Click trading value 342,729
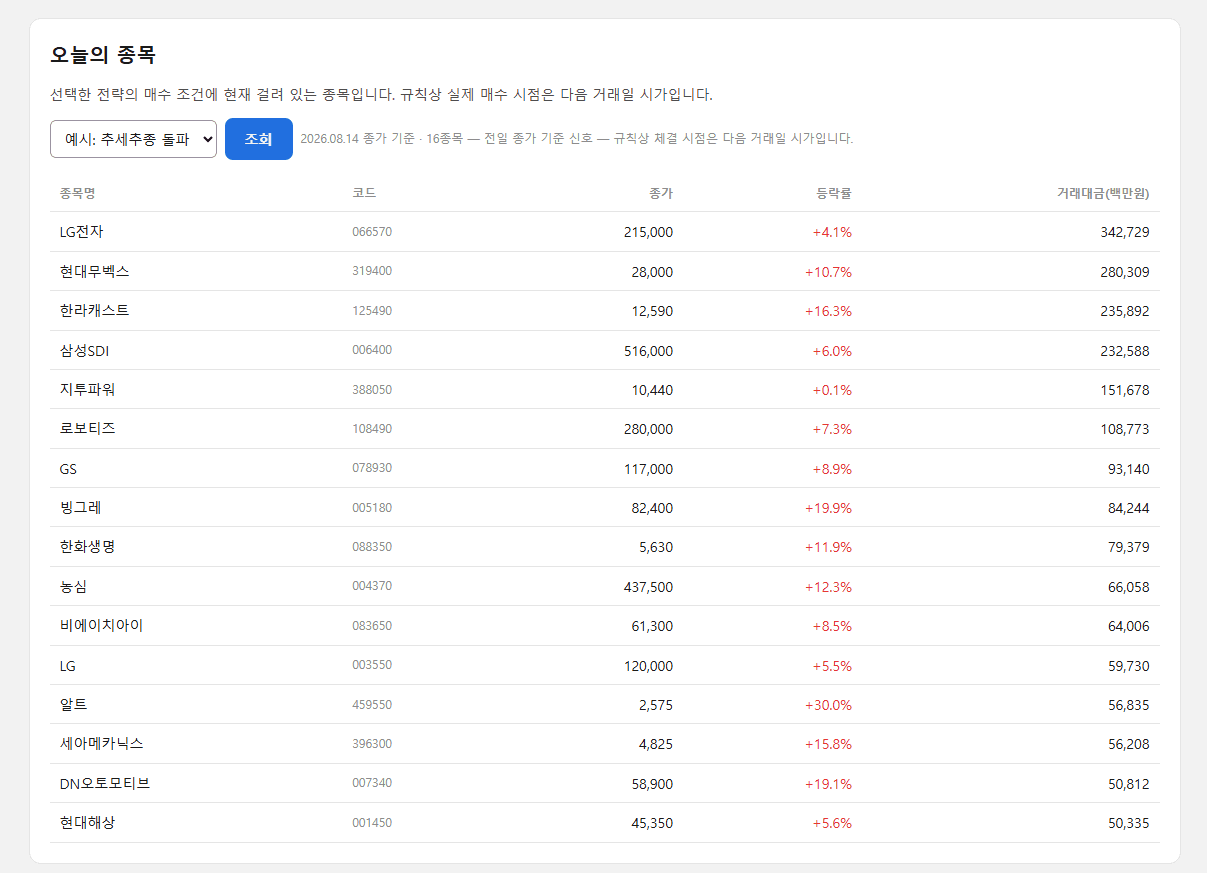Viewport: 1207px width, 873px height. coord(1124,232)
